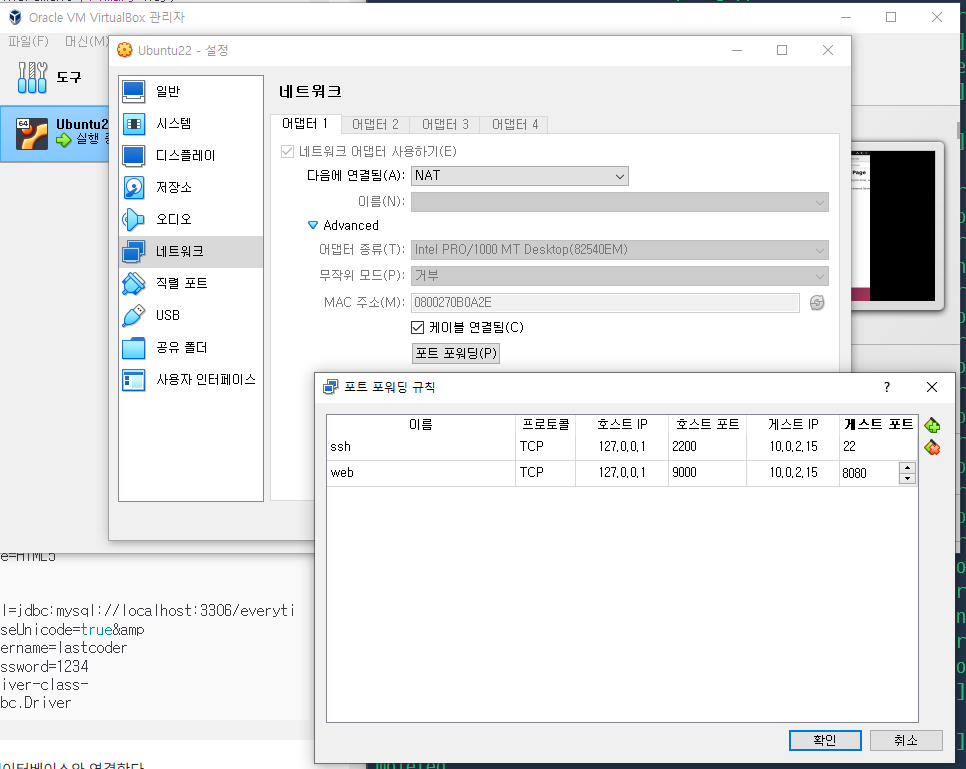Open the 사용자 인터페이스 settings category
This screenshot has width=966, height=769.
coord(190,380)
